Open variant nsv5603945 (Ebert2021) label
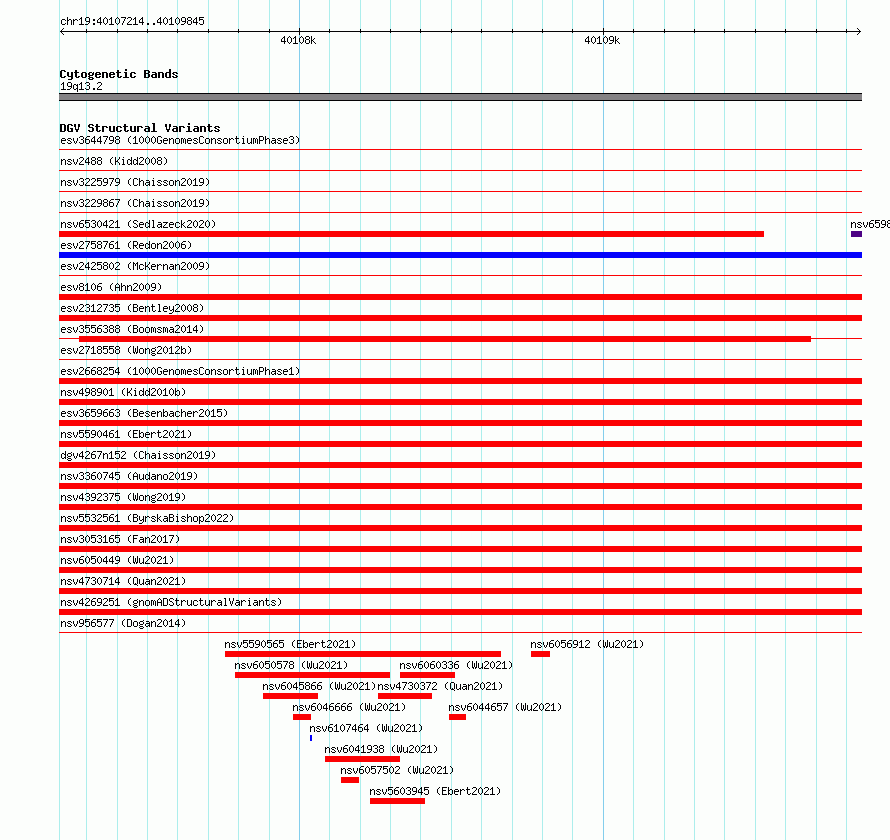The width and height of the screenshot is (890, 840). [435, 791]
